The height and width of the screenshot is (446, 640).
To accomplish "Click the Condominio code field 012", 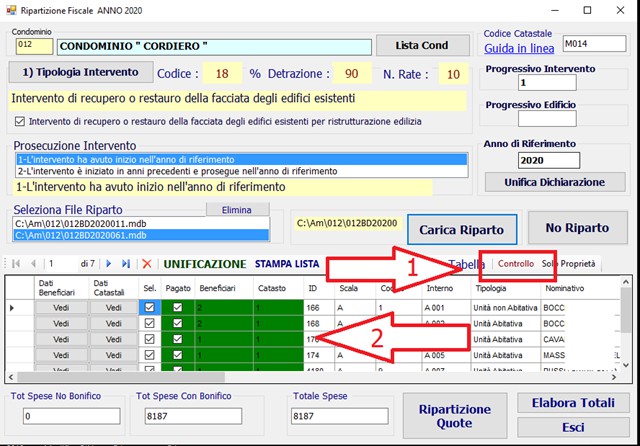I will [x=34, y=46].
